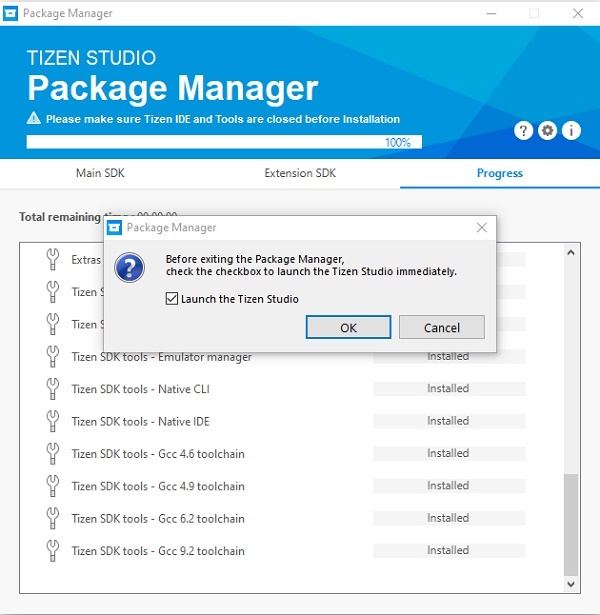Image resolution: width=600 pixels, height=615 pixels.
Task: Close the Package Manager dialog with X
Action: coord(482,227)
